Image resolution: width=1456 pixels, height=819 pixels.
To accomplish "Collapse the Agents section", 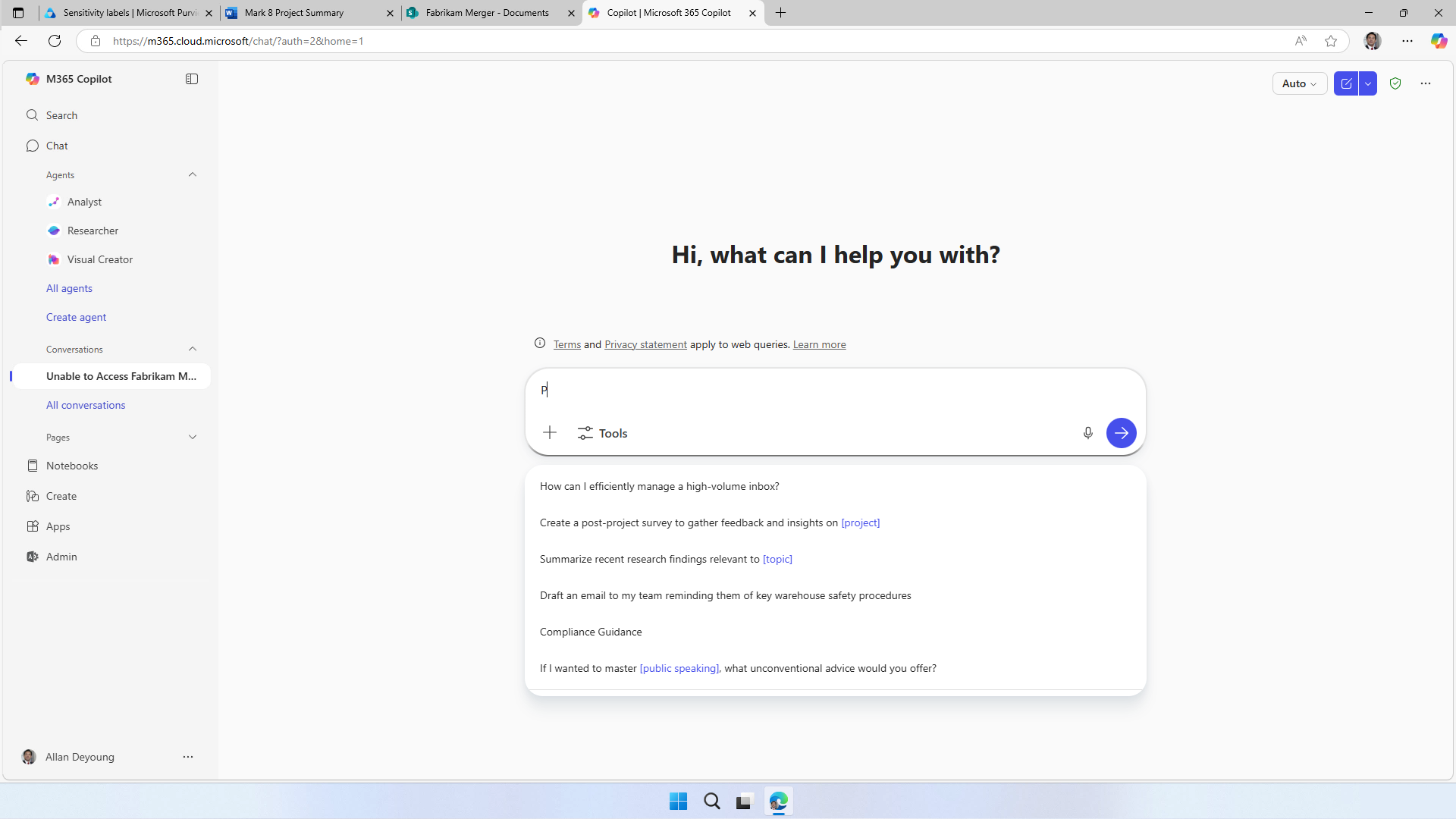I will 193,175.
